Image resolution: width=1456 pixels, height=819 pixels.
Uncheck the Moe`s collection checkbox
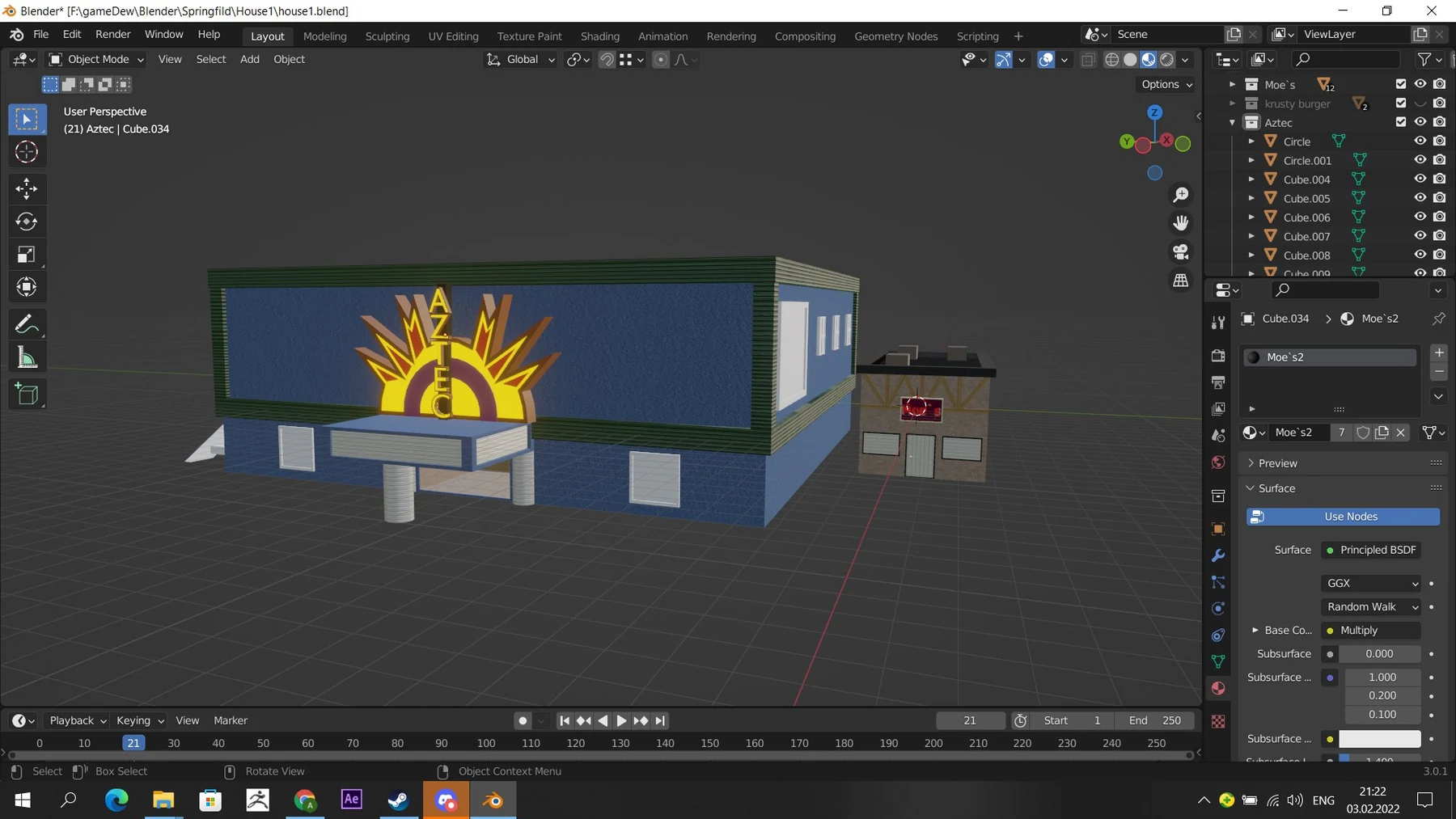(1401, 84)
